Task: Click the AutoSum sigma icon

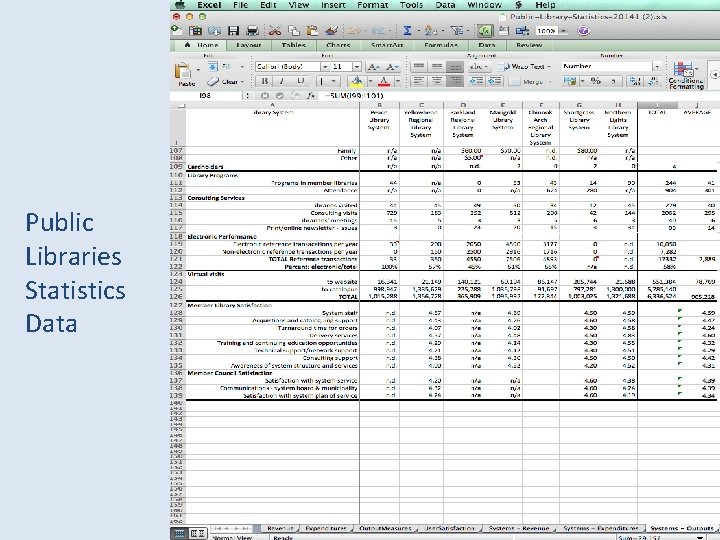Action: [407, 31]
